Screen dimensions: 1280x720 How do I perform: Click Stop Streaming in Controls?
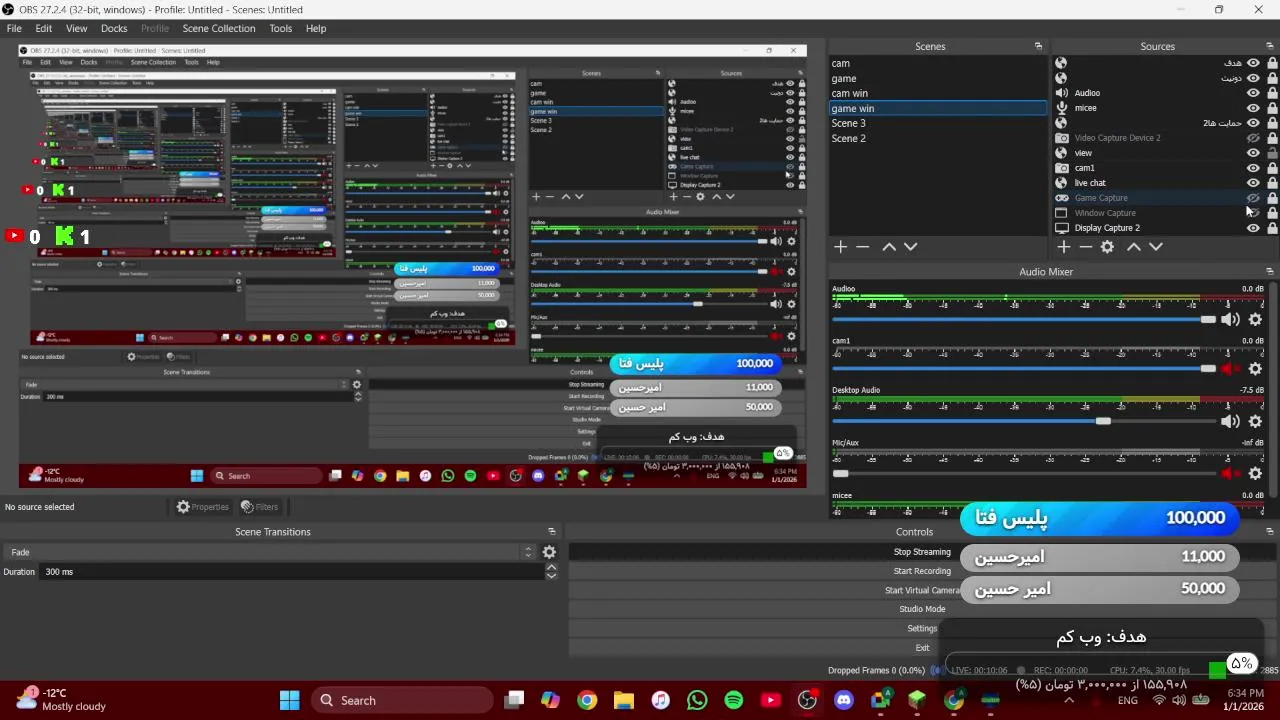(922, 552)
